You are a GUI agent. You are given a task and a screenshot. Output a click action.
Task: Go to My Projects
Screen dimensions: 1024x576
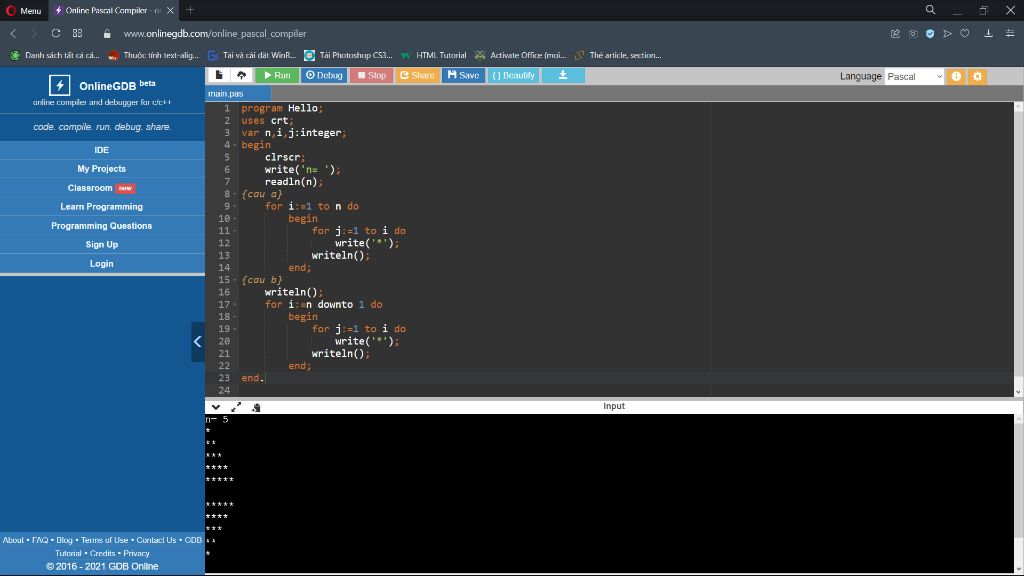[102, 168]
